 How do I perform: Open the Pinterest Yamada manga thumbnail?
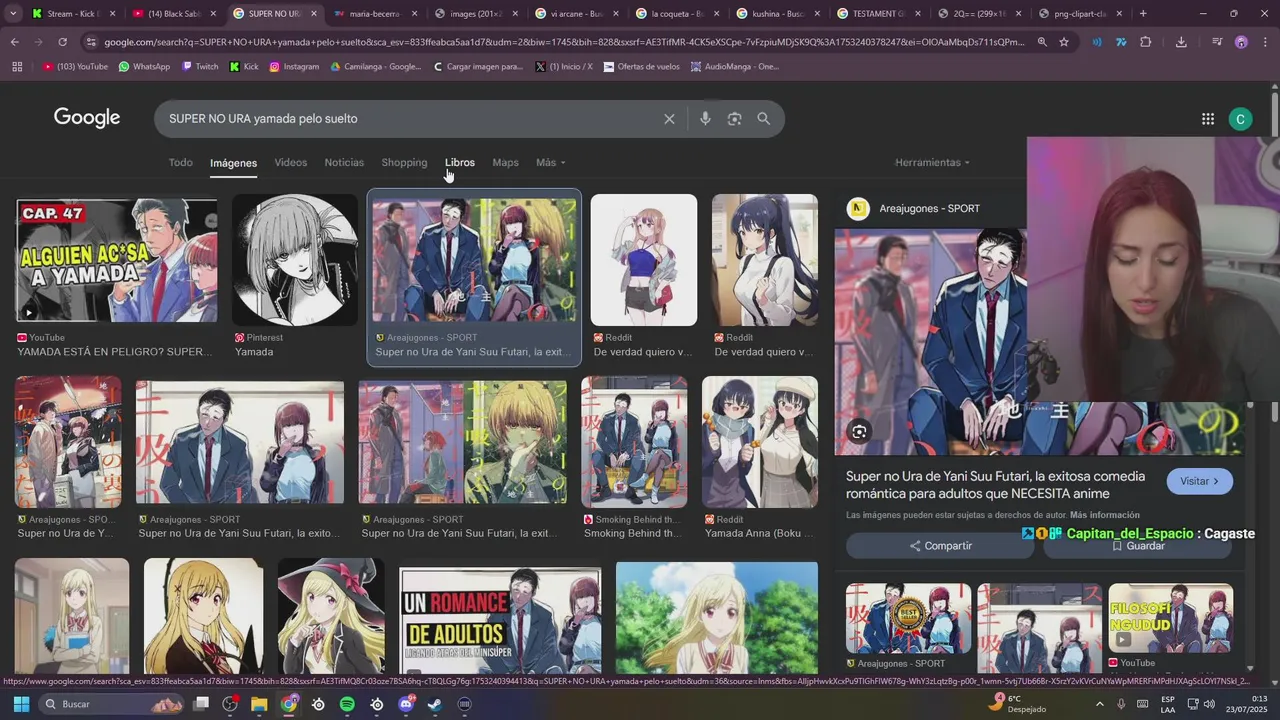click(295, 260)
